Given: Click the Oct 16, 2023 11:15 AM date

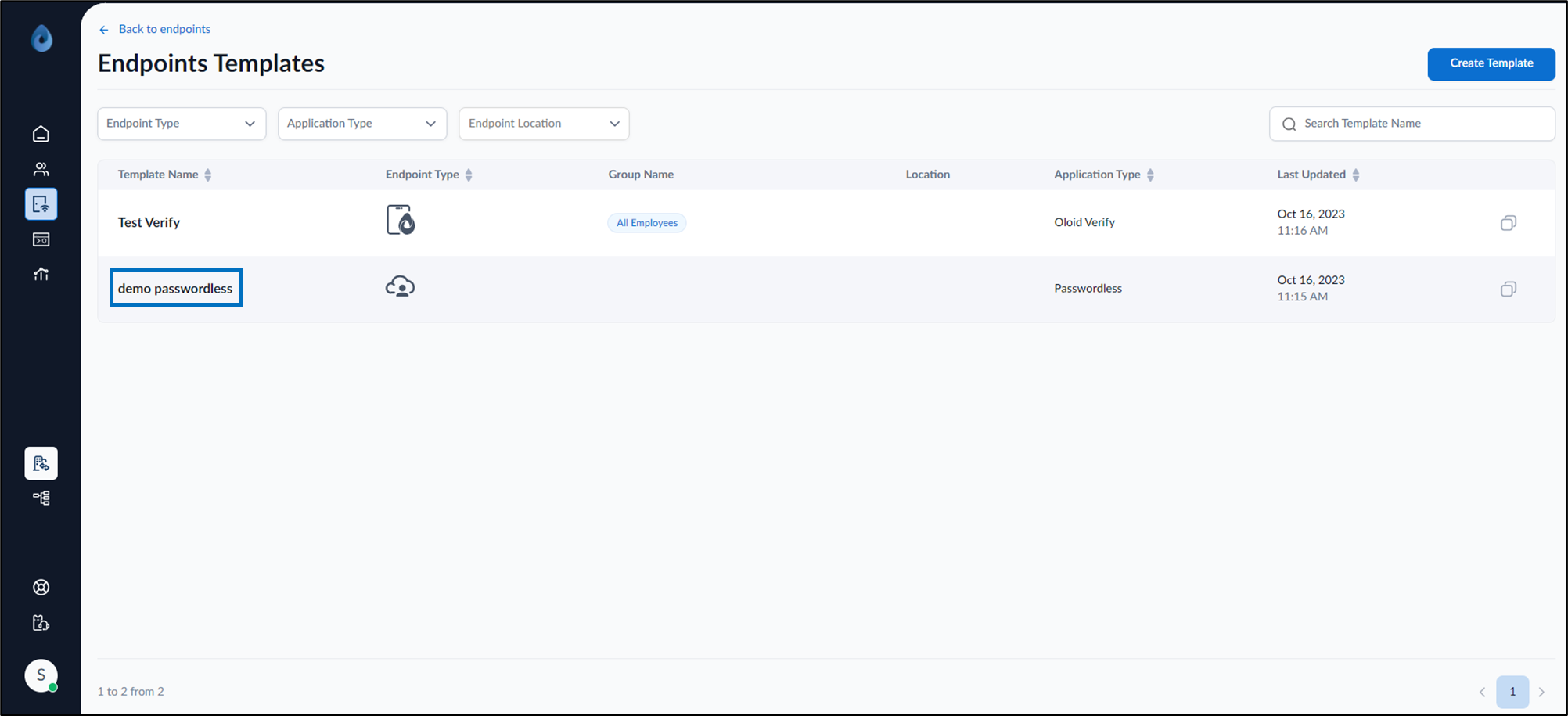Looking at the screenshot, I should [x=1311, y=288].
